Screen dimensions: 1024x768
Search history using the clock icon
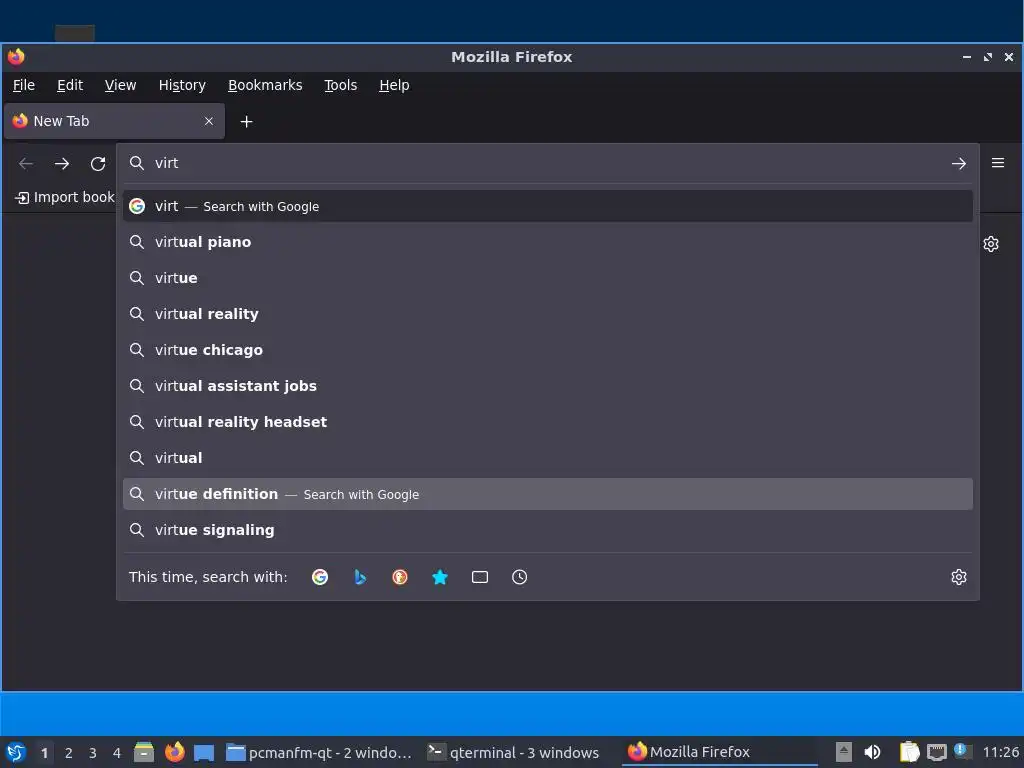(519, 577)
